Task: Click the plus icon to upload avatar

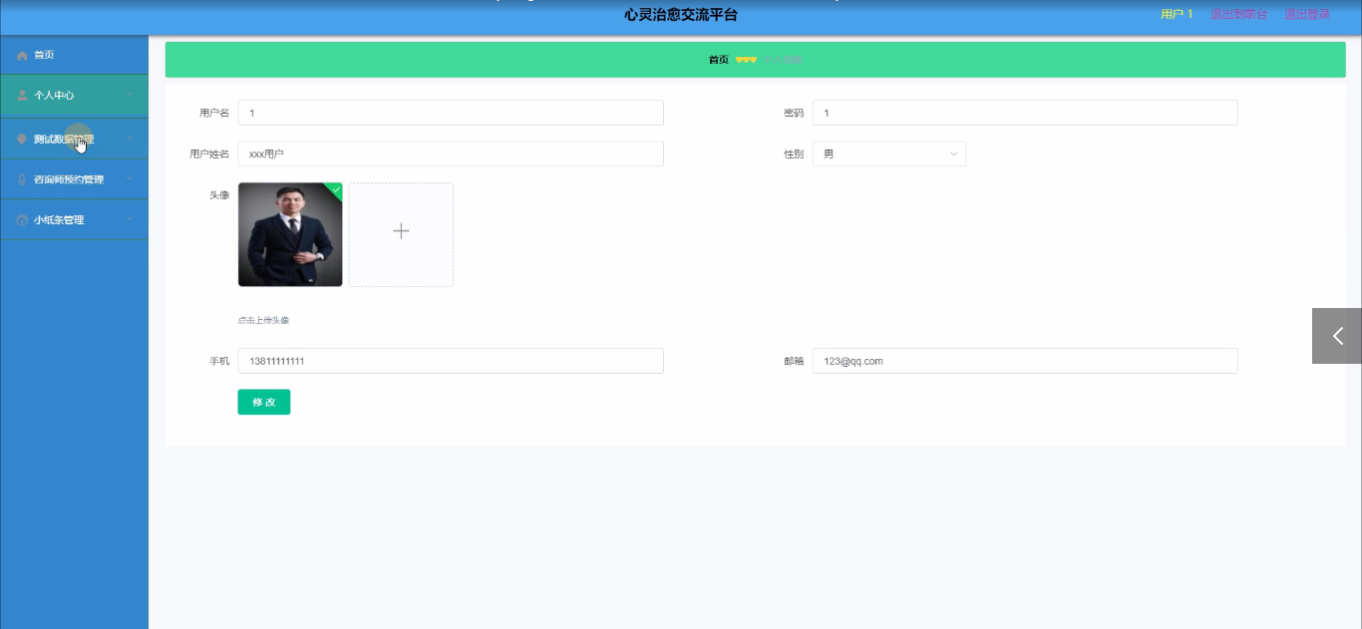Action: click(401, 232)
